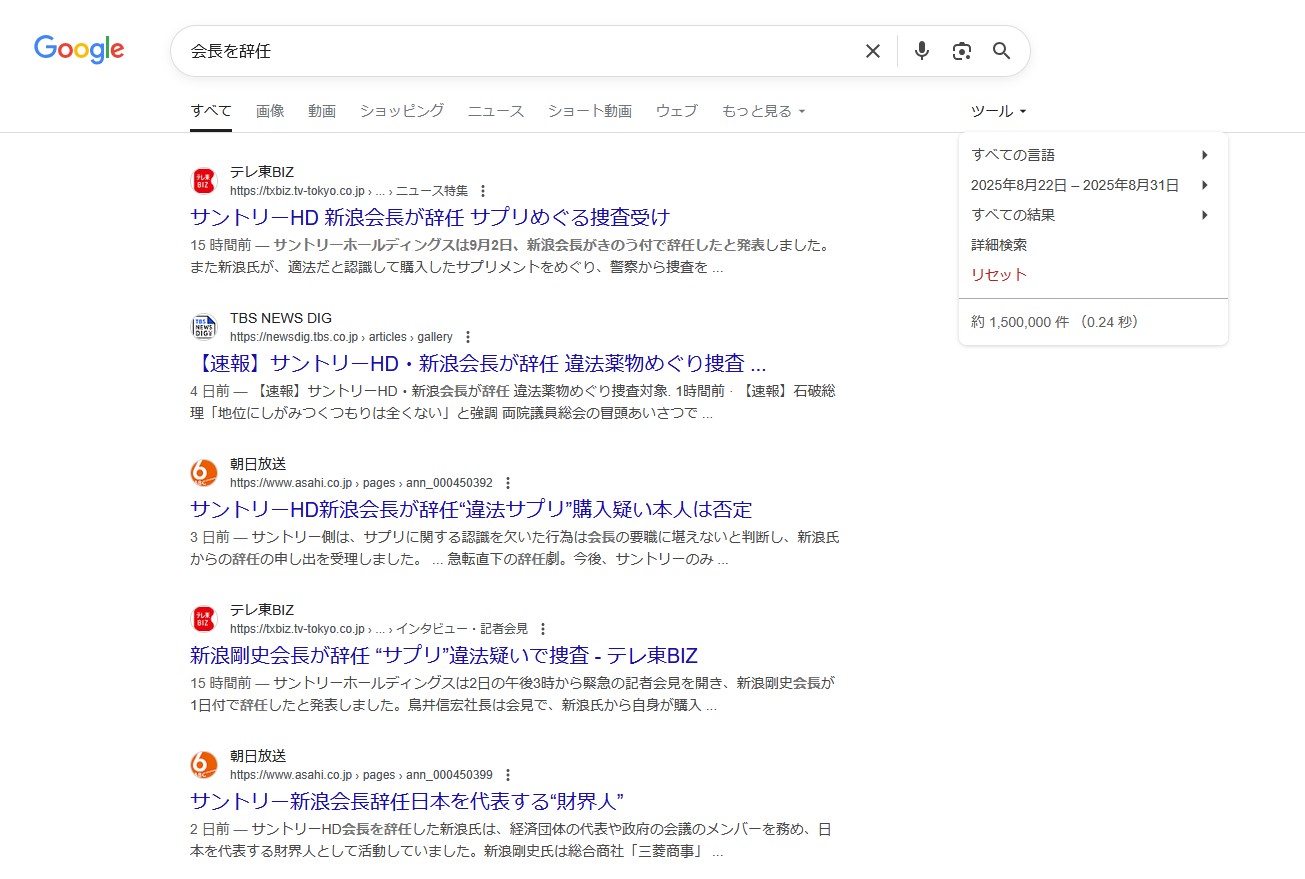Open サントリーHD新浪会長が辞任“違法サプリ” result
This screenshot has width=1305, height=879.
coord(471,509)
